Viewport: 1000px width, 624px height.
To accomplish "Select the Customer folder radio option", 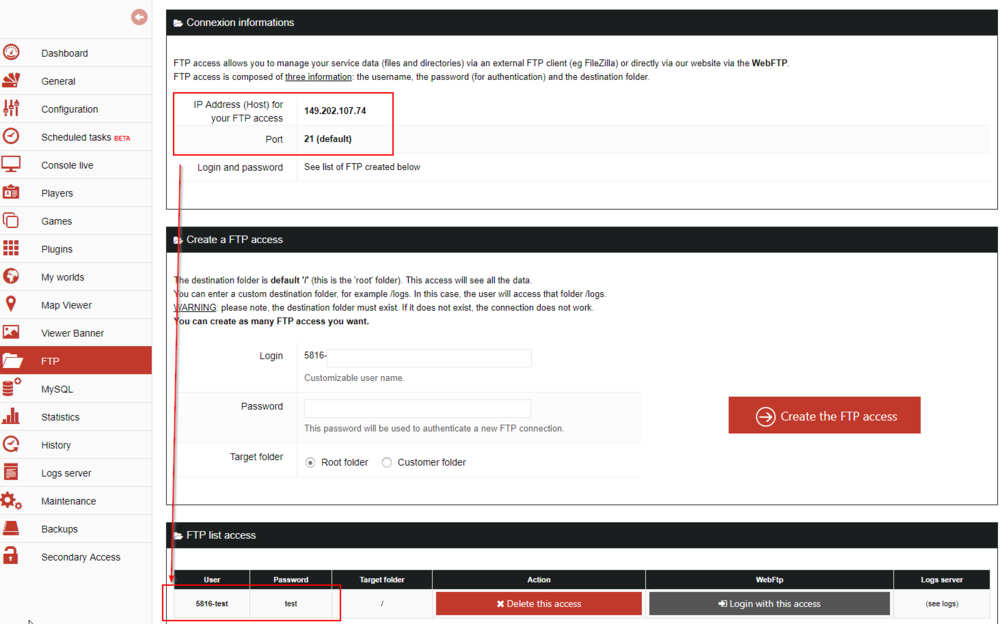I will (387, 463).
